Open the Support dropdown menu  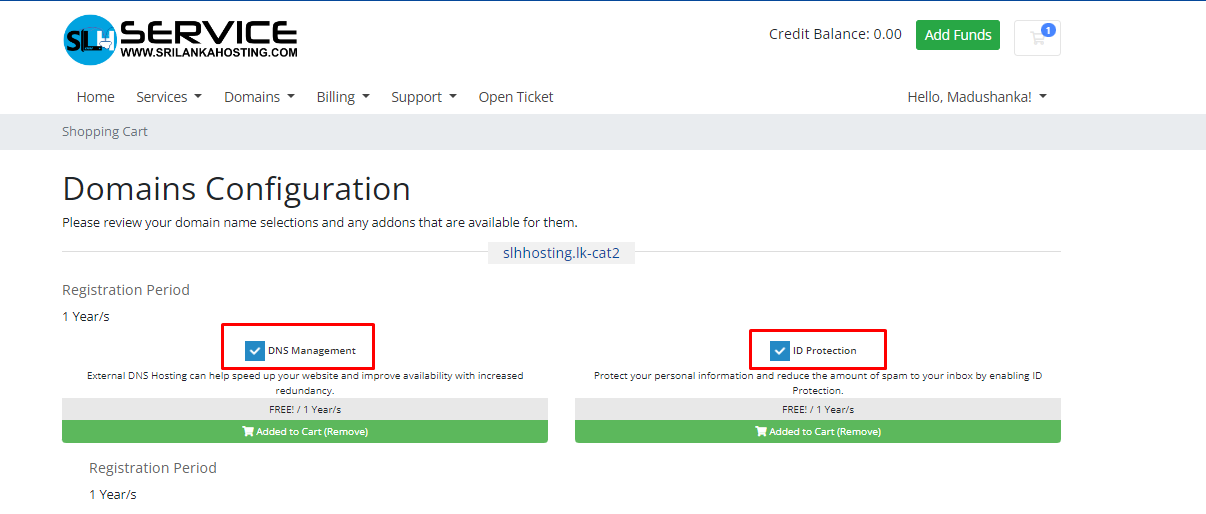[424, 97]
